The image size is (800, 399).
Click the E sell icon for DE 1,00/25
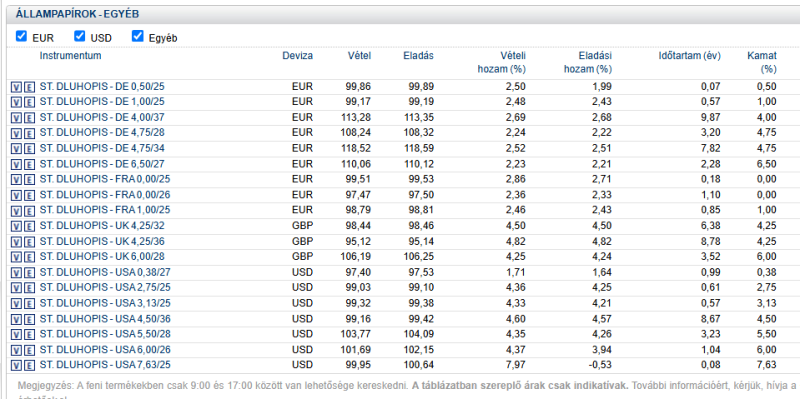(29, 102)
